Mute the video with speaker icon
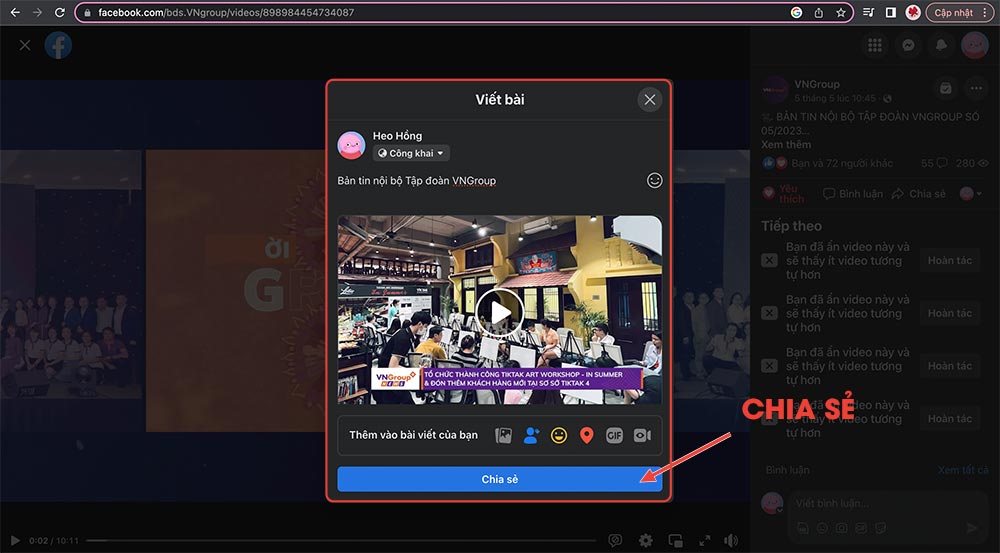This screenshot has height=553, width=1000. pos(732,541)
